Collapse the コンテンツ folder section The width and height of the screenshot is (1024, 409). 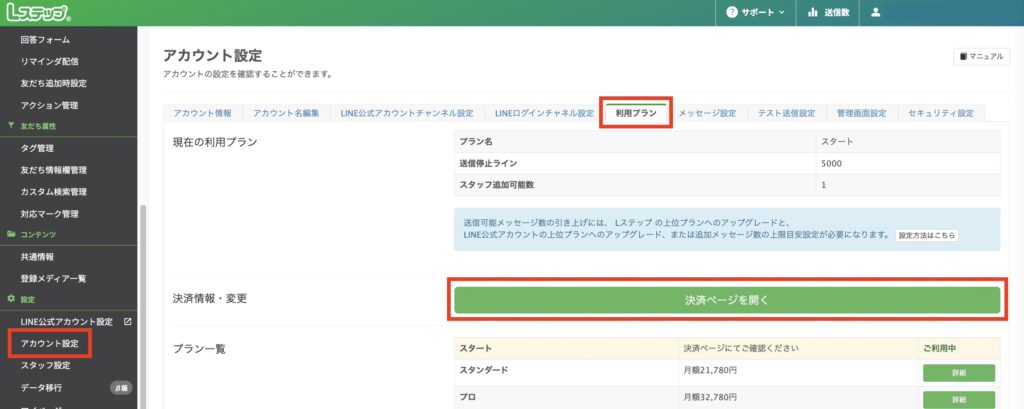click(31, 234)
